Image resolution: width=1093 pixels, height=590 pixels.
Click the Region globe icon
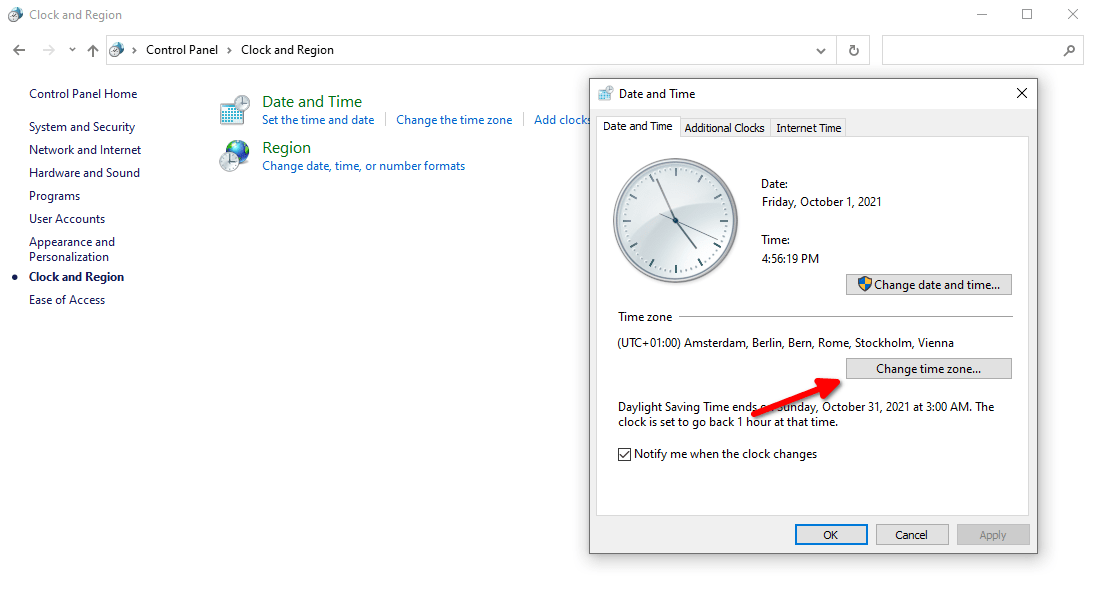[234, 155]
